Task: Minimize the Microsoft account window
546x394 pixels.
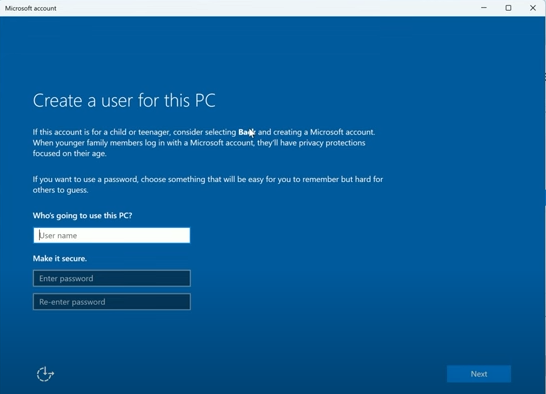Action: click(484, 8)
